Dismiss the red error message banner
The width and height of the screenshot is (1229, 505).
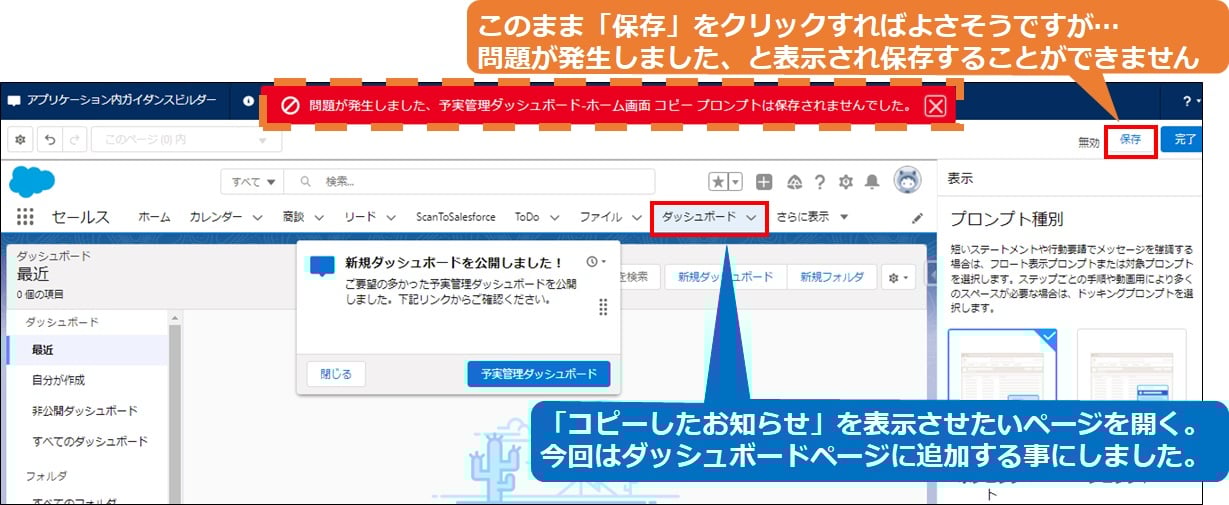(x=935, y=106)
